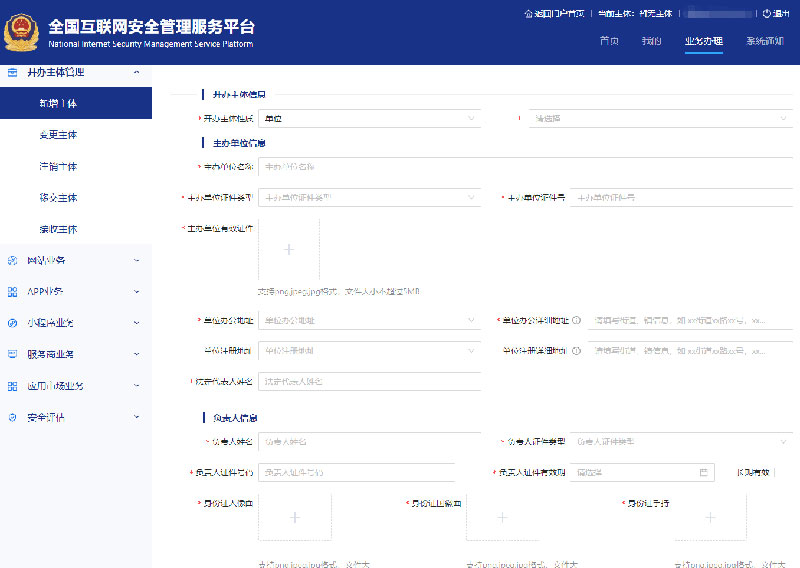
Task: Click the 网站业务 sidebar icon
Action: (x=12, y=261)
